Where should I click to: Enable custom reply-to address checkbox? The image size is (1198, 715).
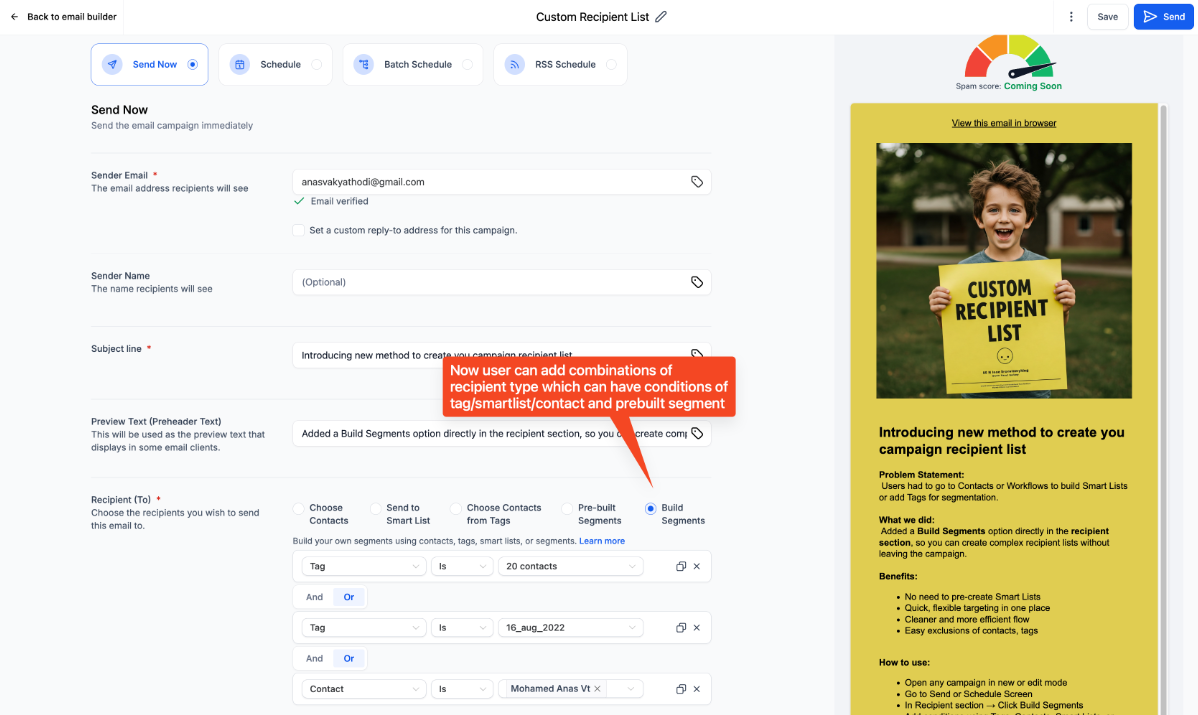point(298,230)
